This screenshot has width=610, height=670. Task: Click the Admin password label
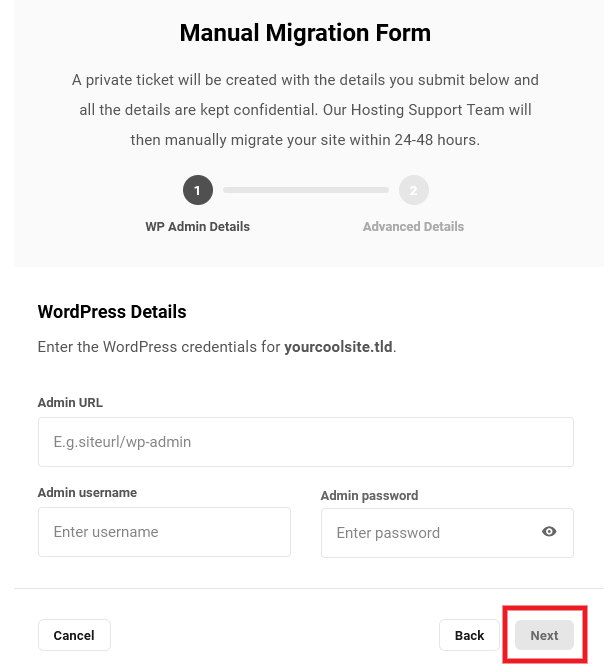click(x=369, y=495)
